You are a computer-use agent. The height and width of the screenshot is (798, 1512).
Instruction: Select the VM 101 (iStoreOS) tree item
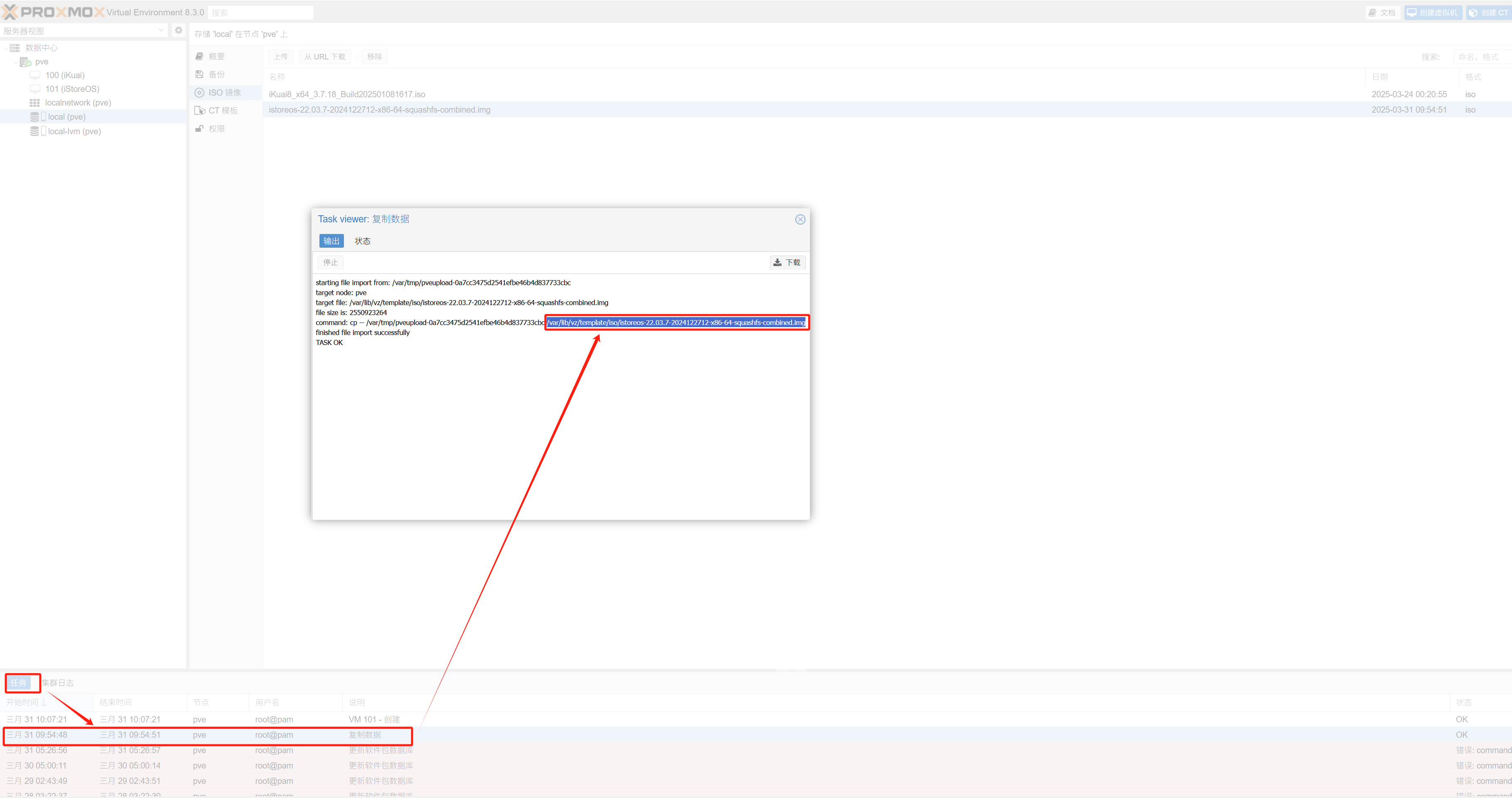72,89
